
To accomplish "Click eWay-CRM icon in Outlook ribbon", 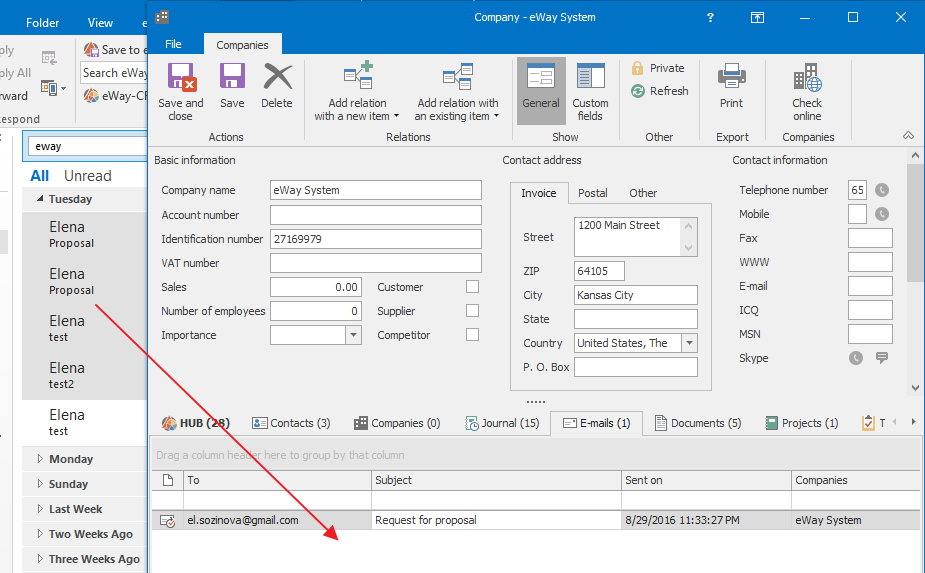I will [x=91, y=95].
